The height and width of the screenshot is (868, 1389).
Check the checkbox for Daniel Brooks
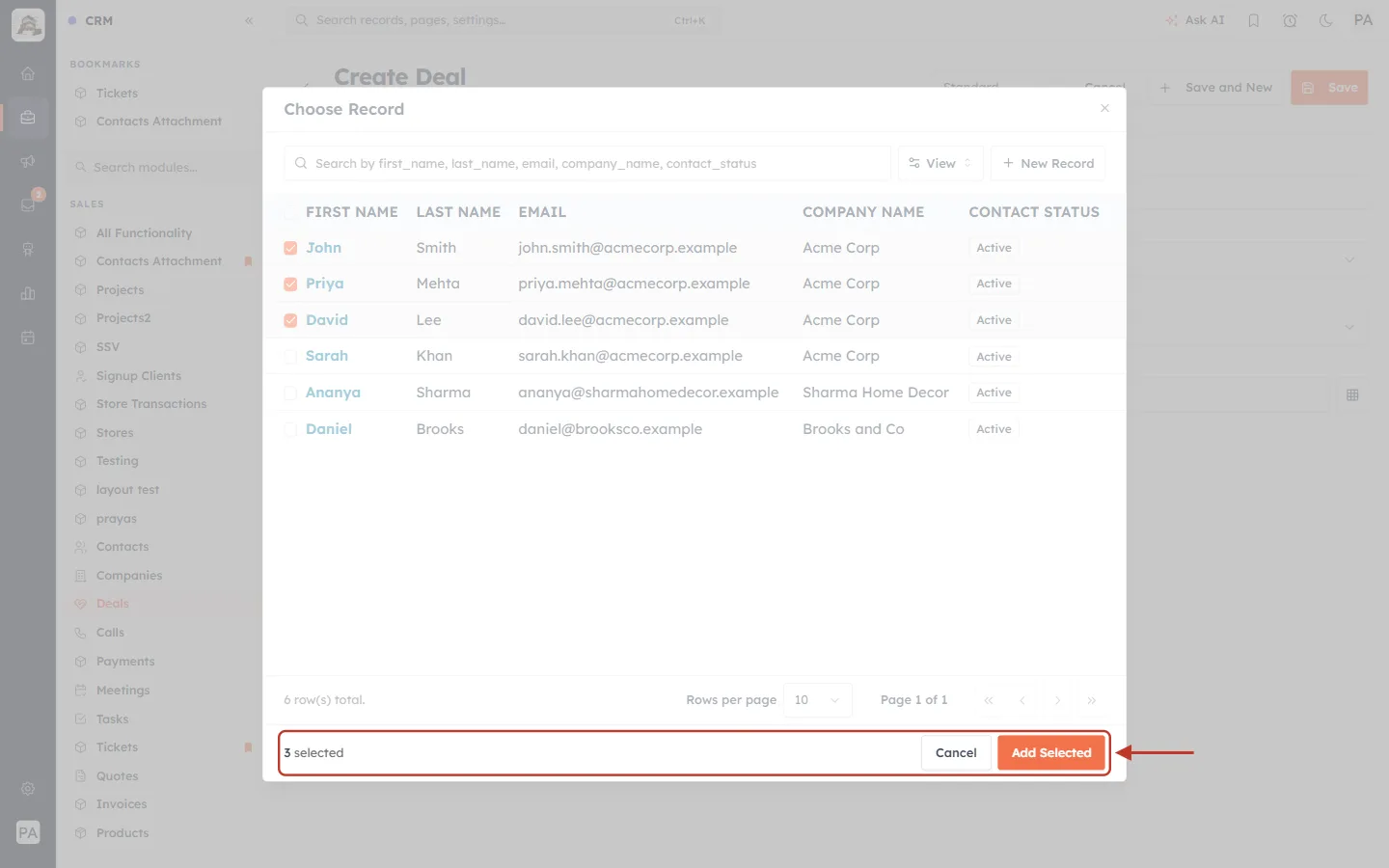[x=290, y=429]
